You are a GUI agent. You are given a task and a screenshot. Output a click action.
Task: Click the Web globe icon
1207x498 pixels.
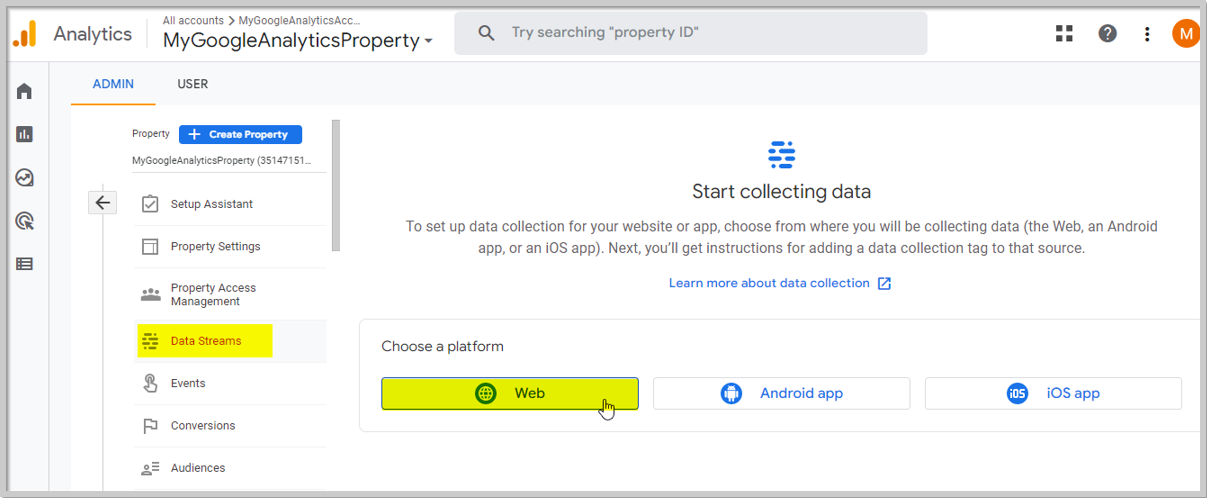(x=486, y=393)
